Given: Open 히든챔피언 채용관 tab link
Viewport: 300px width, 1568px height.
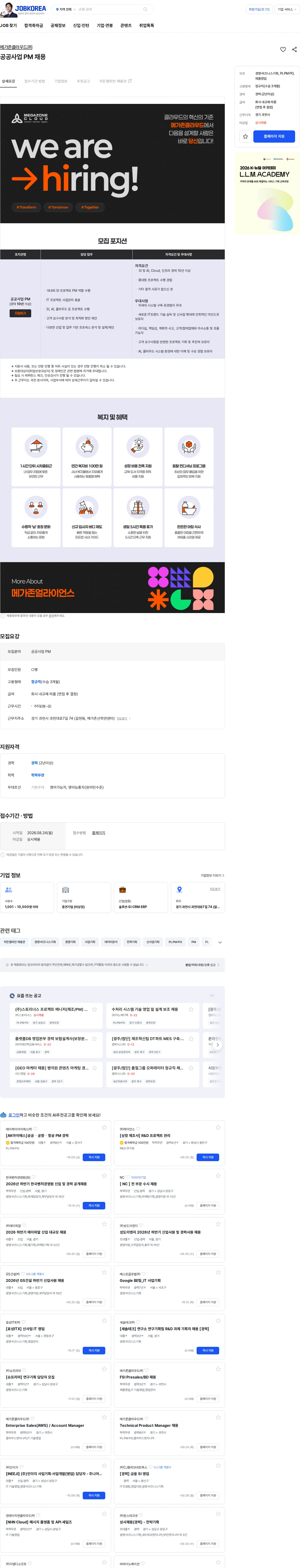Looking at the screenshot, I should click(x=115, y=81).
